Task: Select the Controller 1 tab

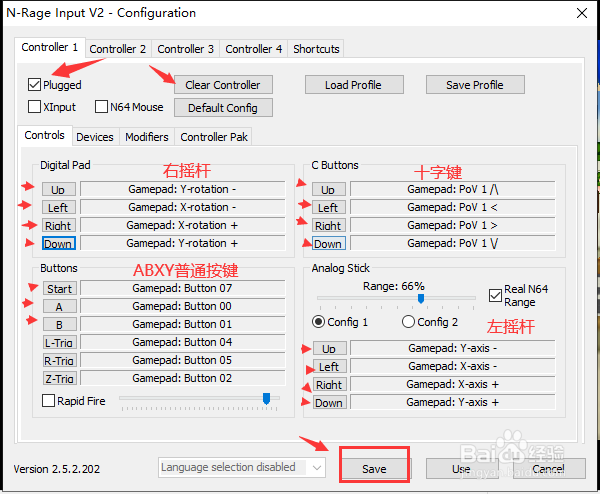Action: point(50,47)
